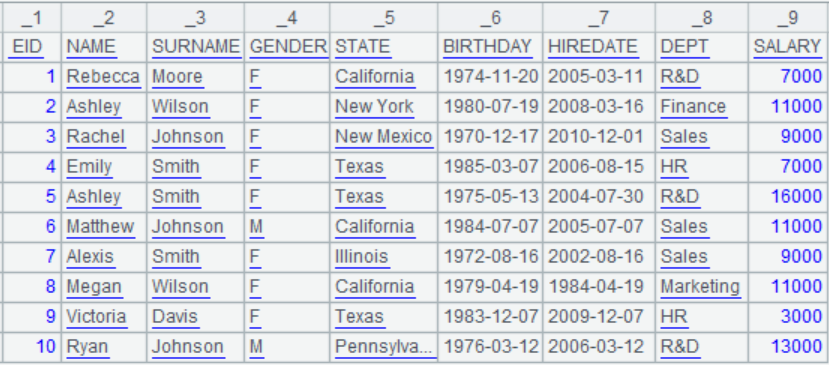Viewport: 829px width, 365px height.
Task: Select birthday 1970-12-17 cell
Action: tap(490, 137)
